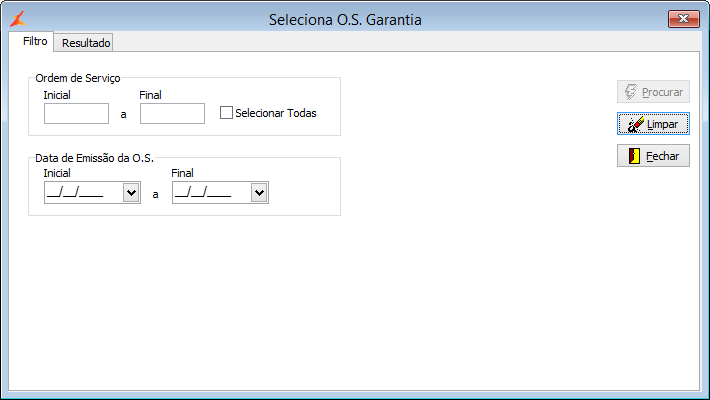Open the Data de Emissão Final dropdown
The height and width of the screenshot is (400, 710).
click(259, 193)
